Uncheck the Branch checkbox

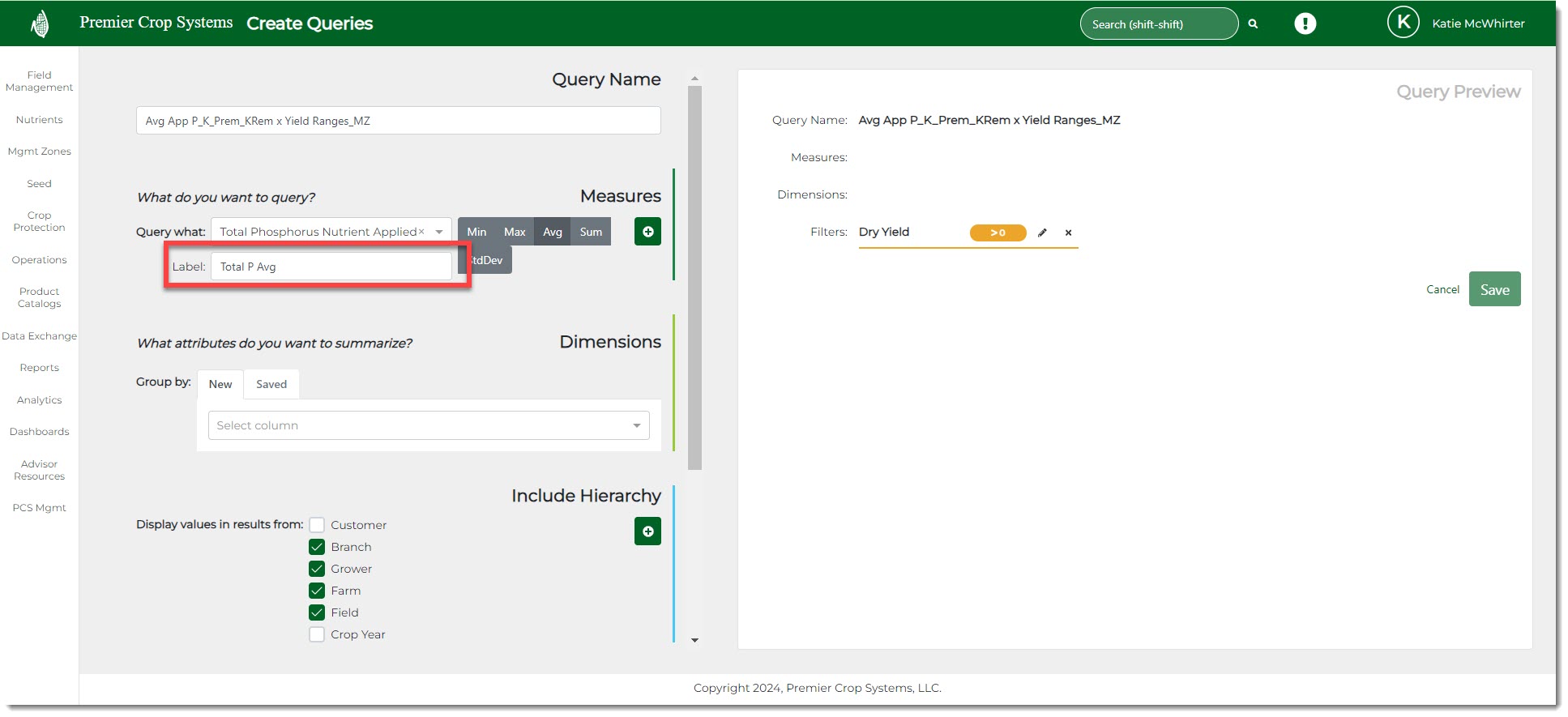(317, 547)
